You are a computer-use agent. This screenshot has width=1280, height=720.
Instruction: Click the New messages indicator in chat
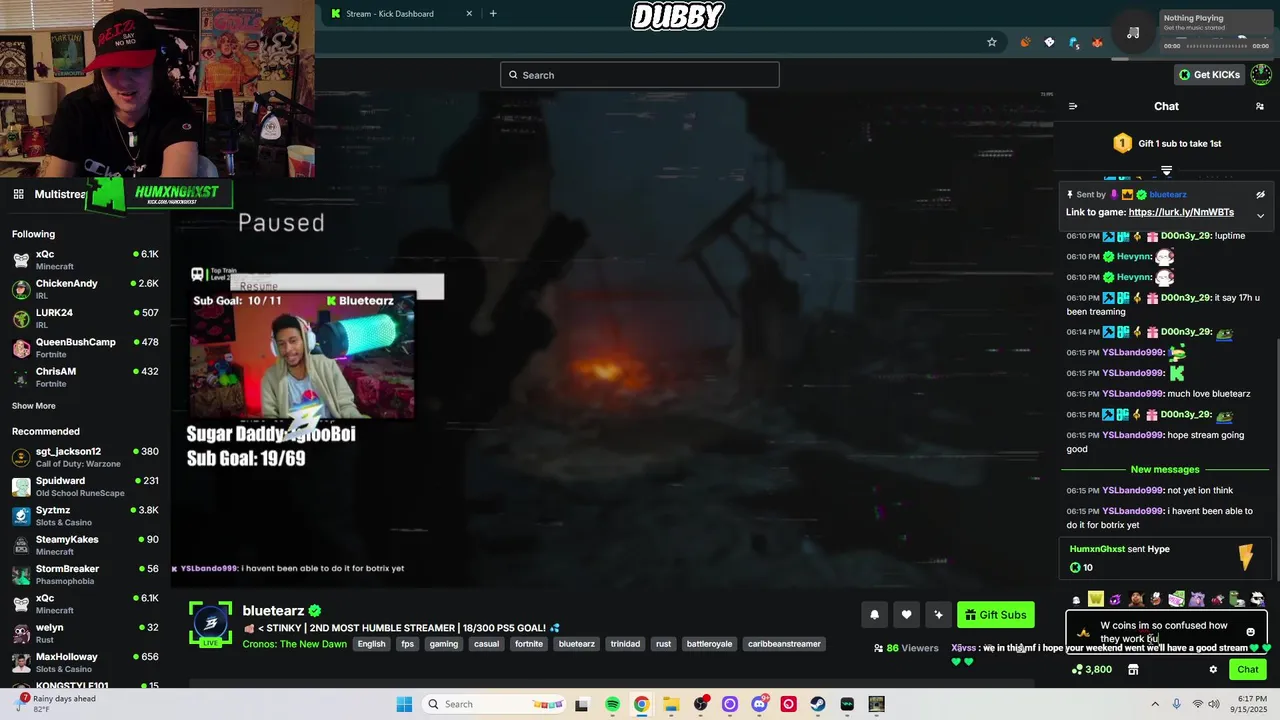point(1165,470)
